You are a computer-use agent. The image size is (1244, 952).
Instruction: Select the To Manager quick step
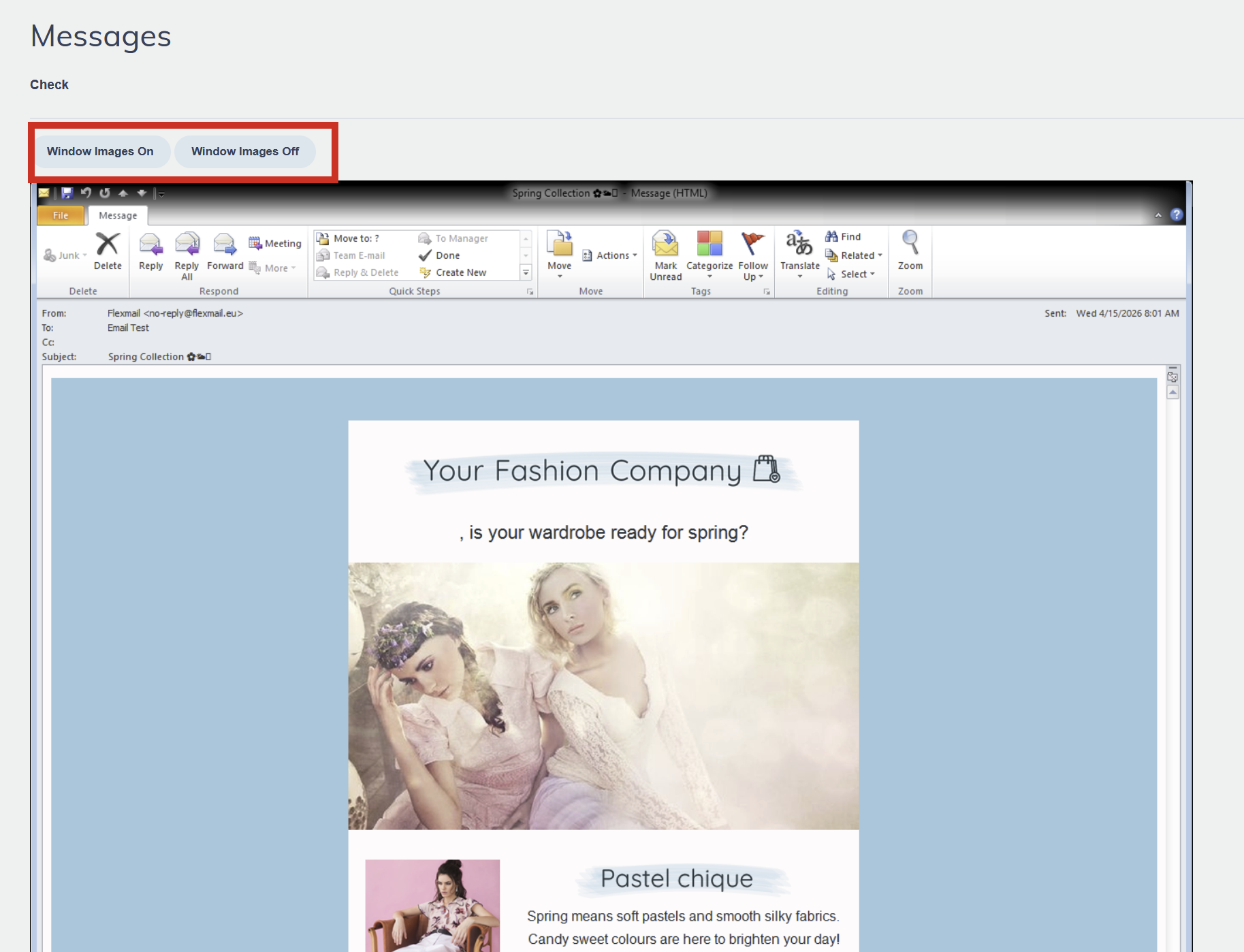(x=453, y=238)
